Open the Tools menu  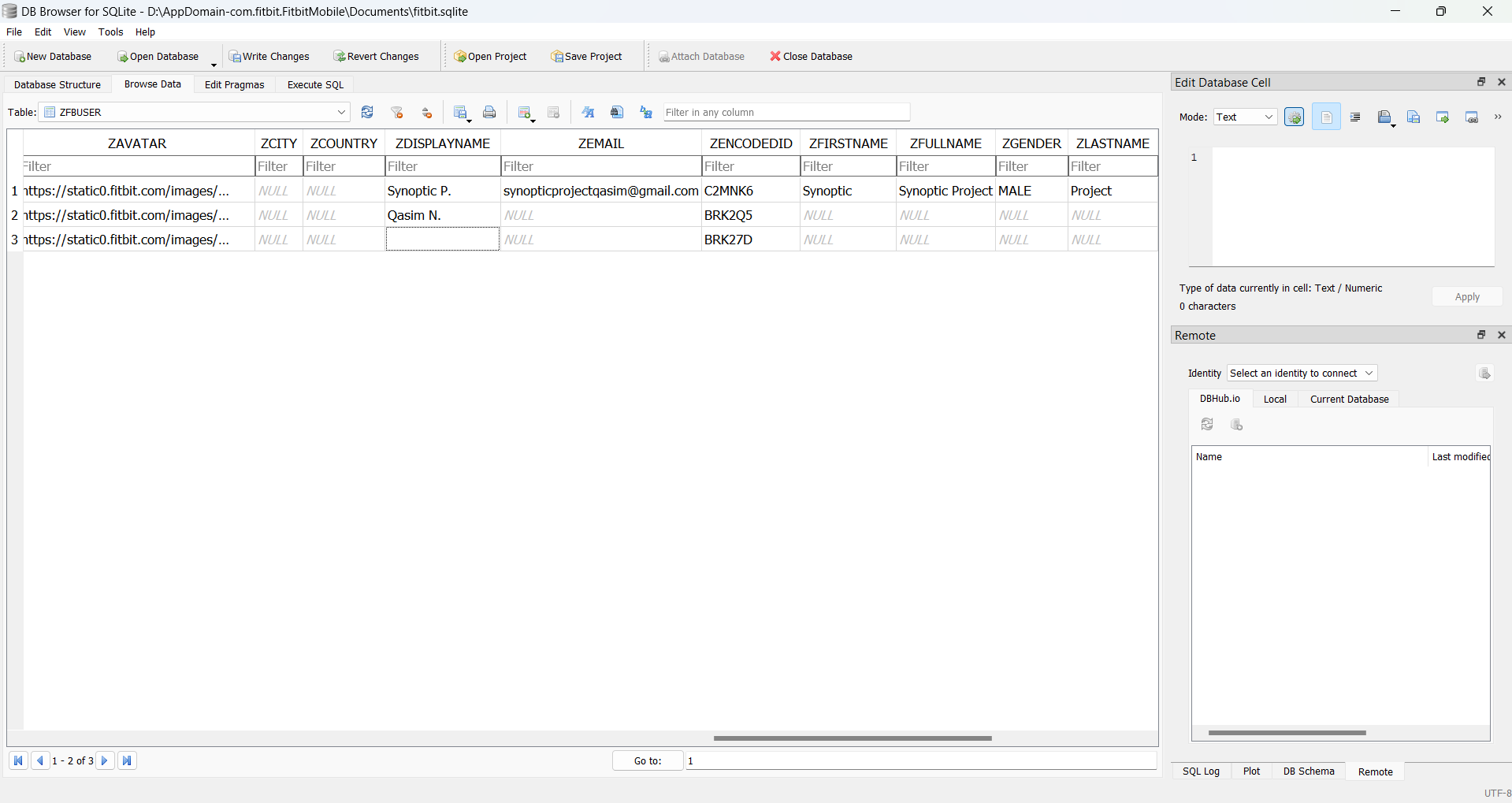coord(110,32)
